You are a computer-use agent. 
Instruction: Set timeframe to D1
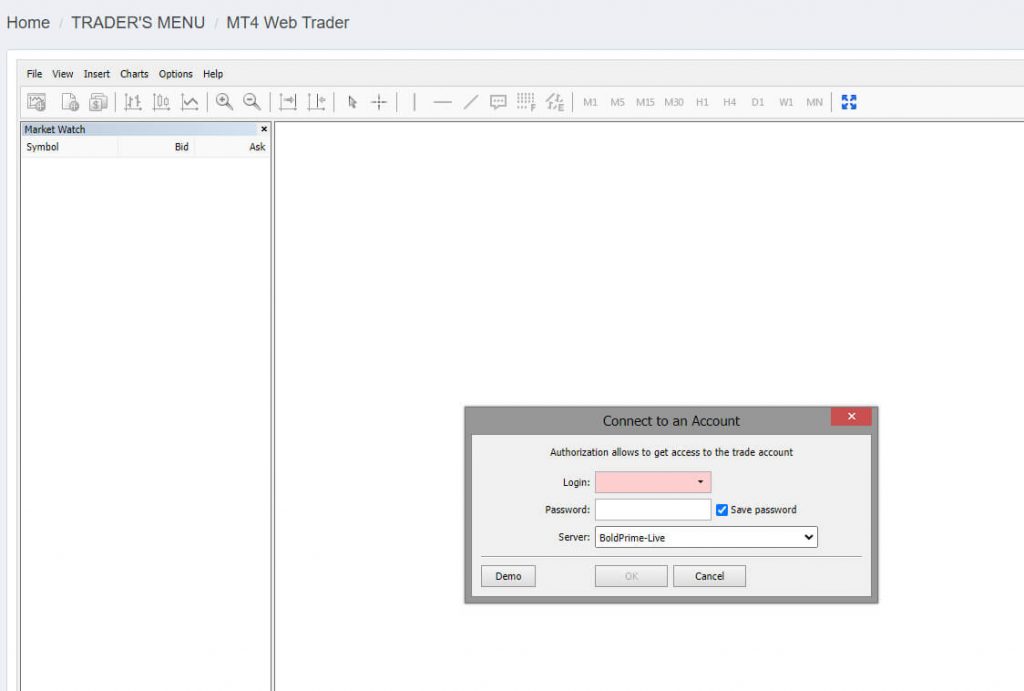point(758,102)
